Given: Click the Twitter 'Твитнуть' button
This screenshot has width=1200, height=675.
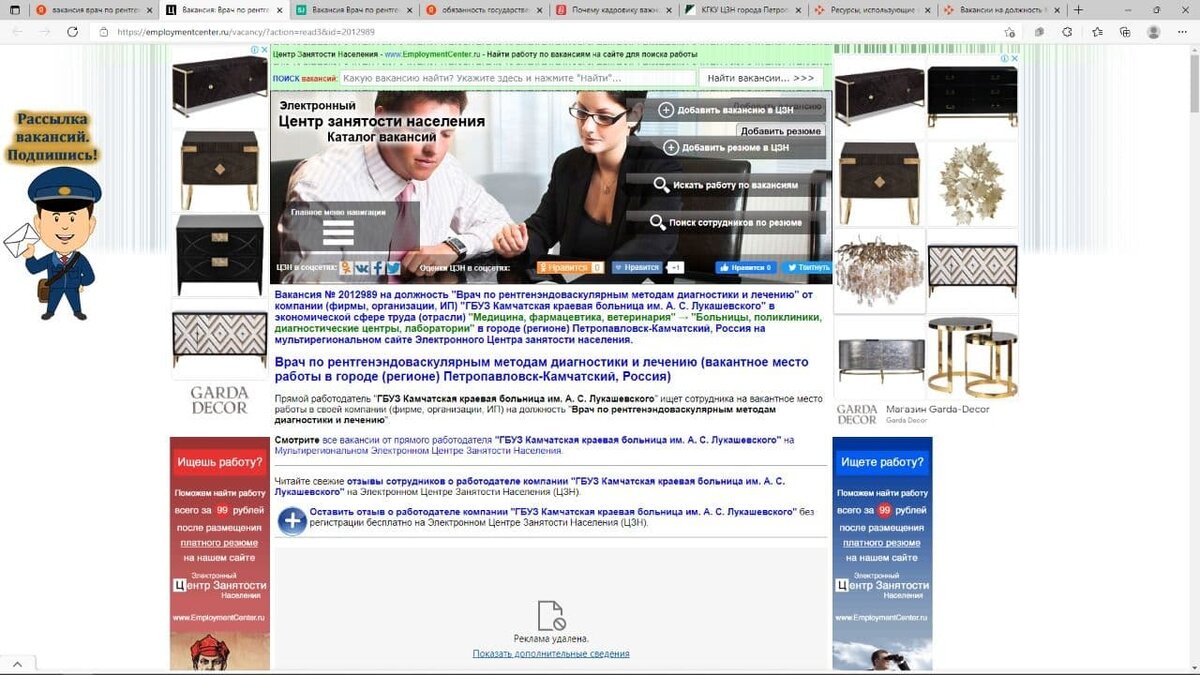Looking at the screenshot, I should (807, 268).
